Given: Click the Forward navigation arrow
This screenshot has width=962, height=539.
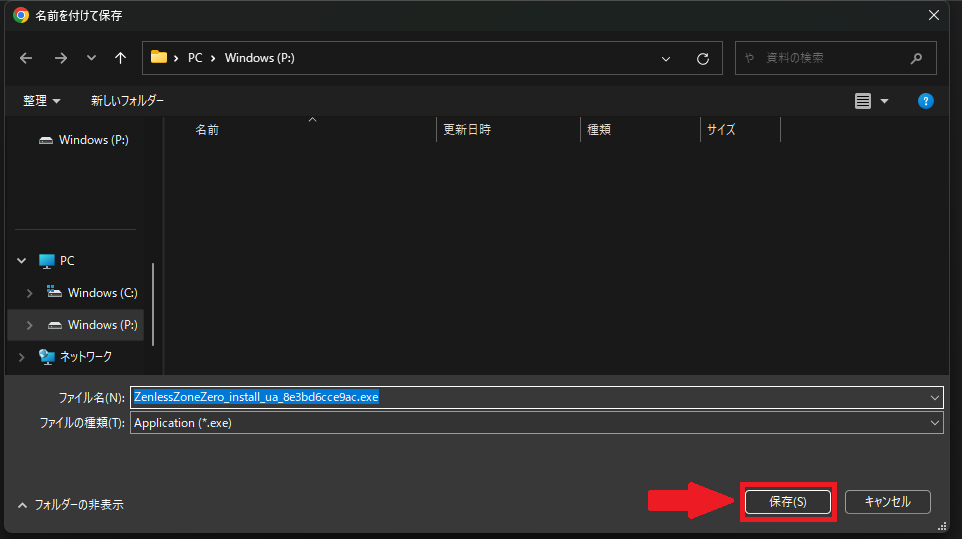Looking at the screenshot, I should (x=60, y=58).
